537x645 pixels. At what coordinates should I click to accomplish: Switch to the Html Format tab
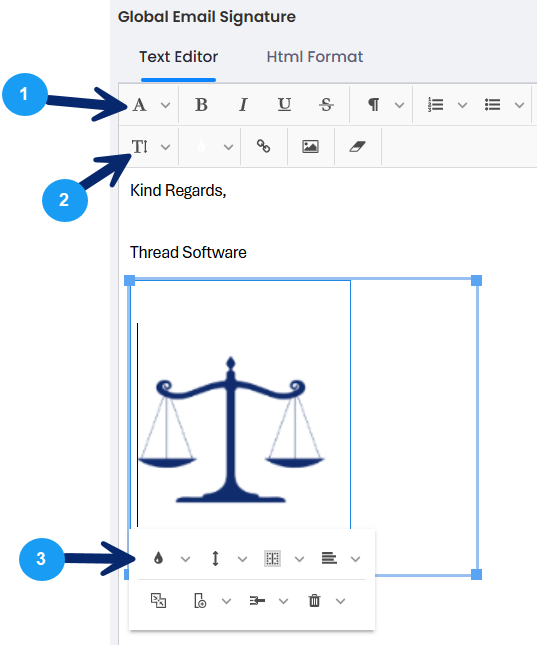[315, 57]
